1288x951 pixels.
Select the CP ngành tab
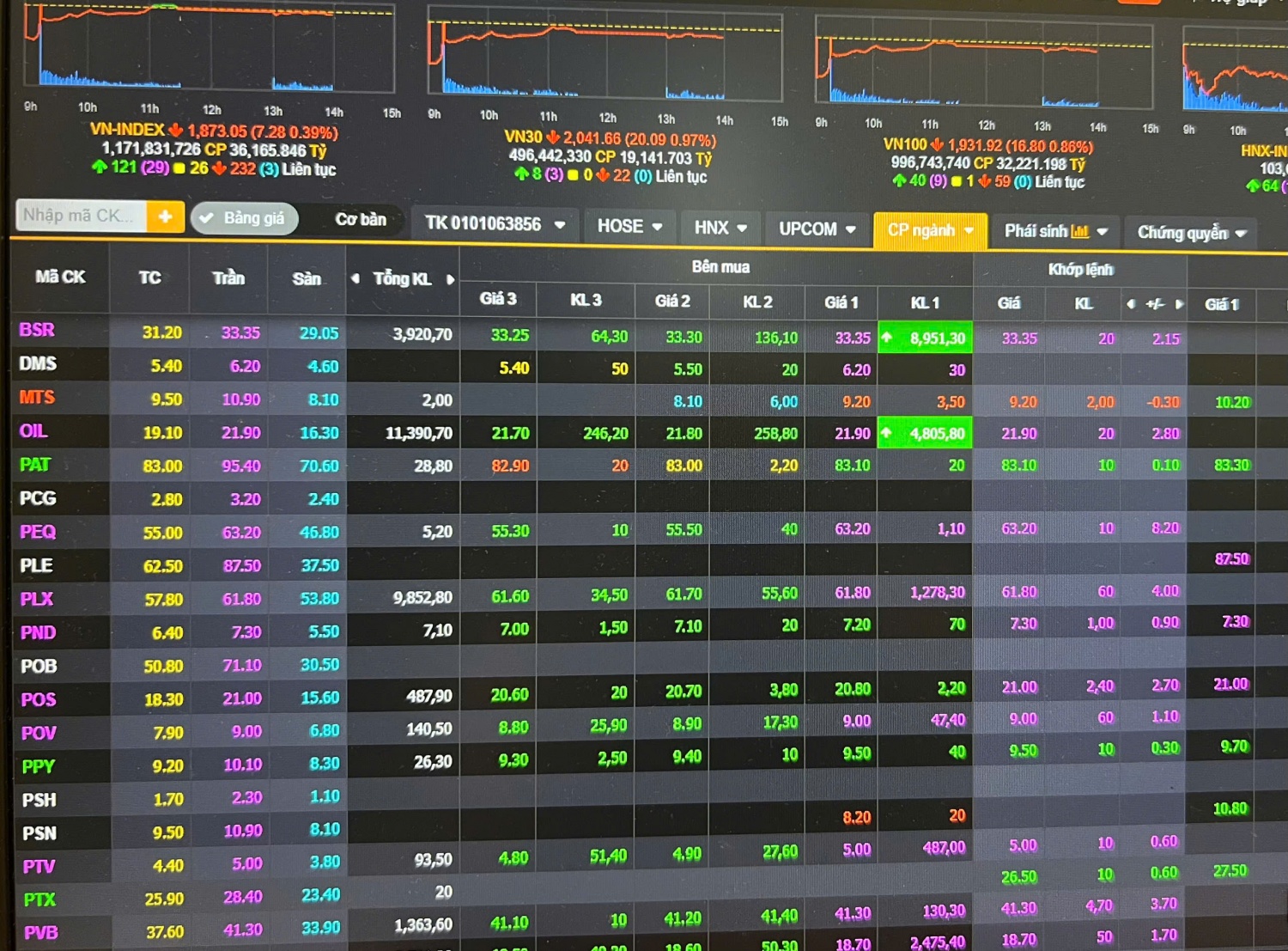[x=928, y=230]
